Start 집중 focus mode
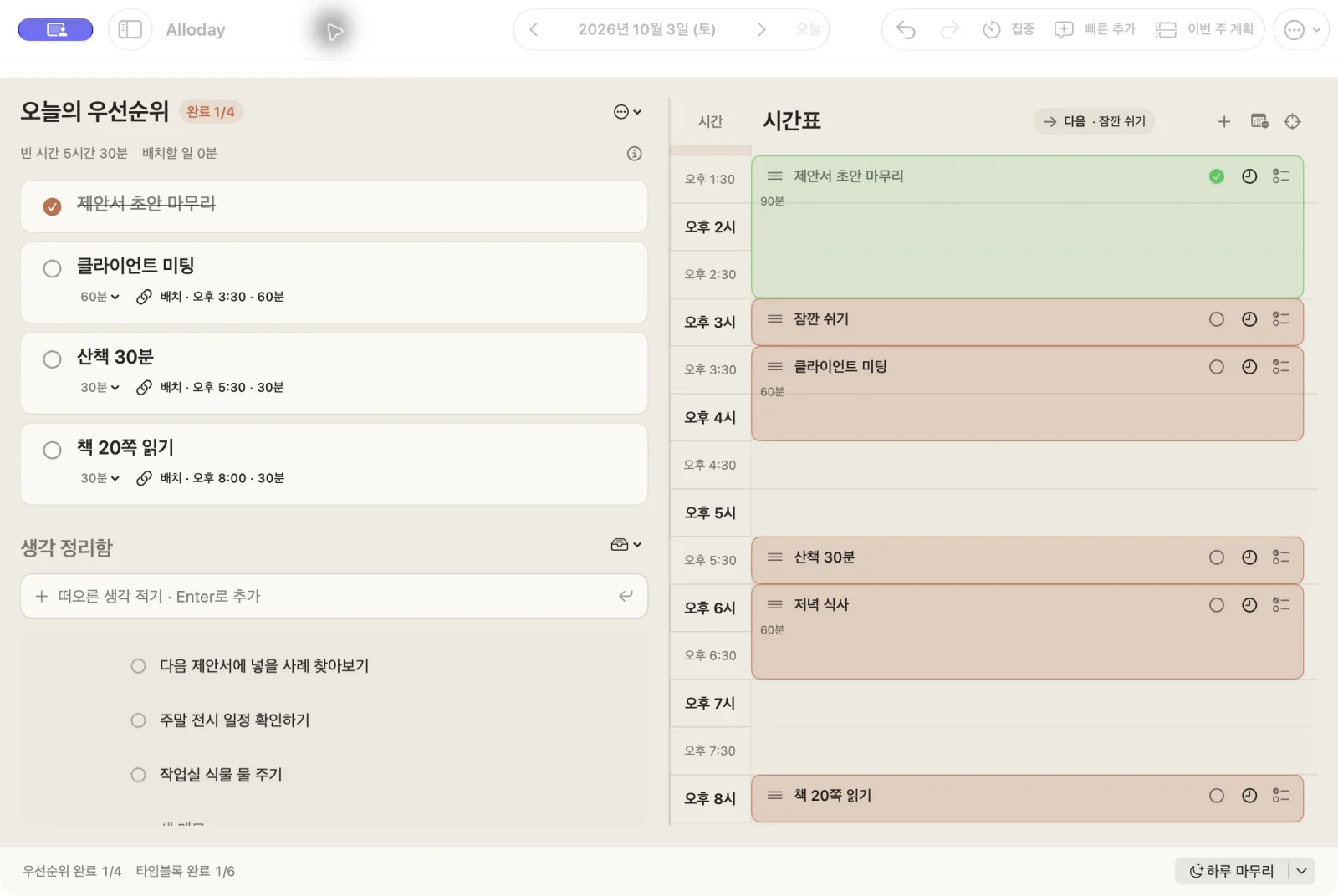This screenshot has width=1338, height=896. (x=1009, y=30)
